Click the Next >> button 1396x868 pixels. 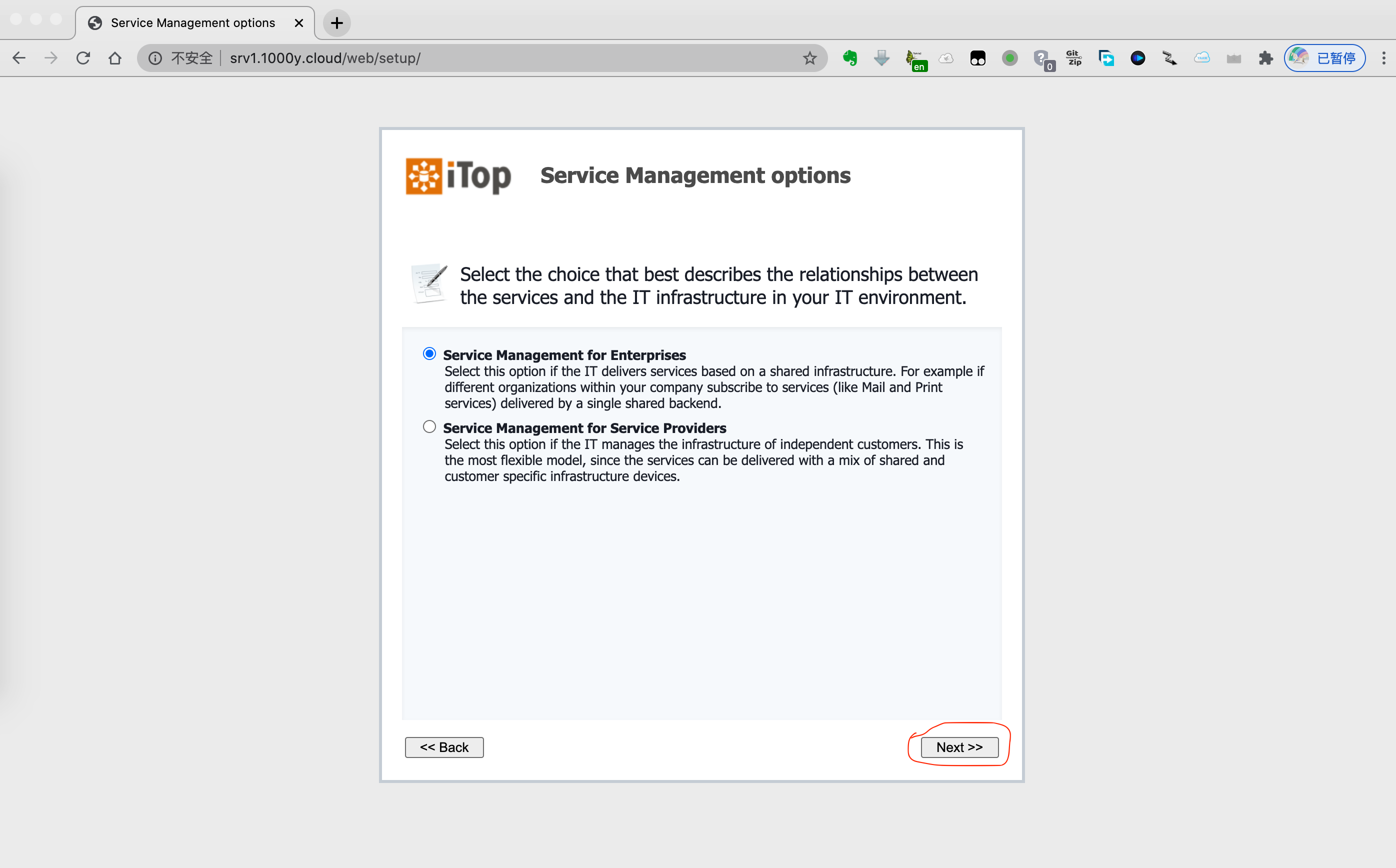click(x=959, y=747)
